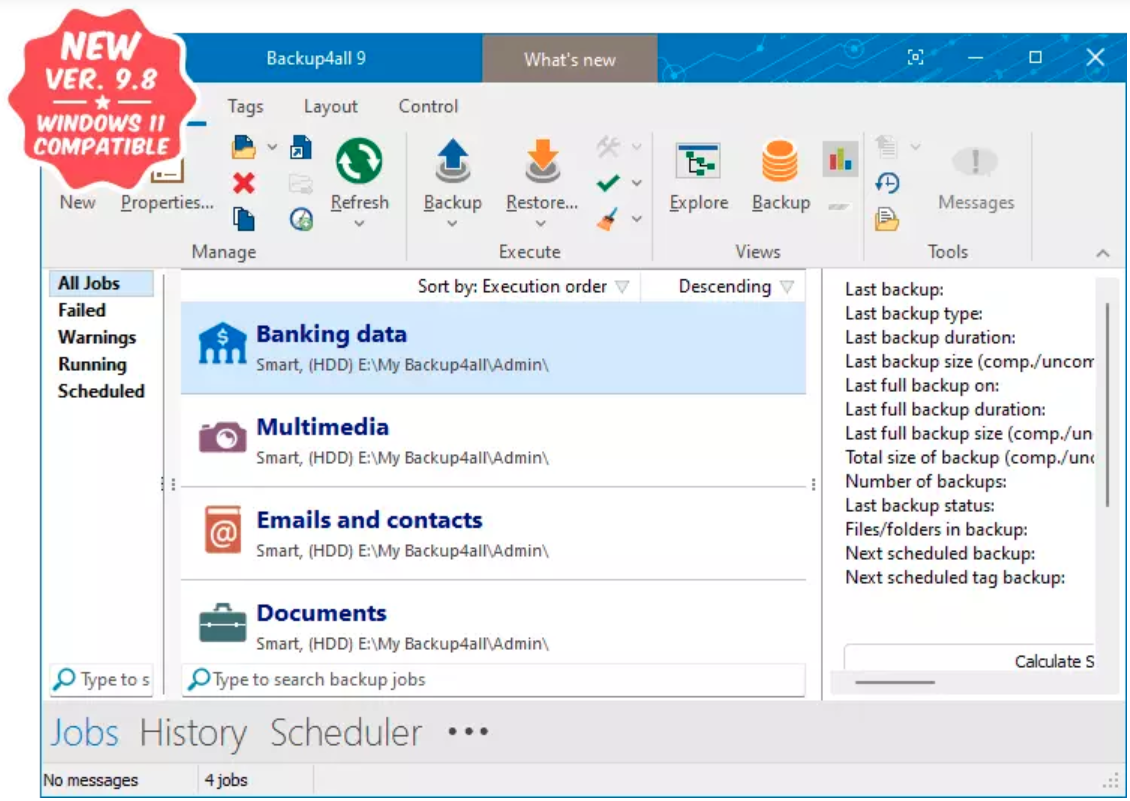This screenshot has height=801, width=1130.
Task: Expand the Test checkmark dropdown arrow
Action: [636, 183]
